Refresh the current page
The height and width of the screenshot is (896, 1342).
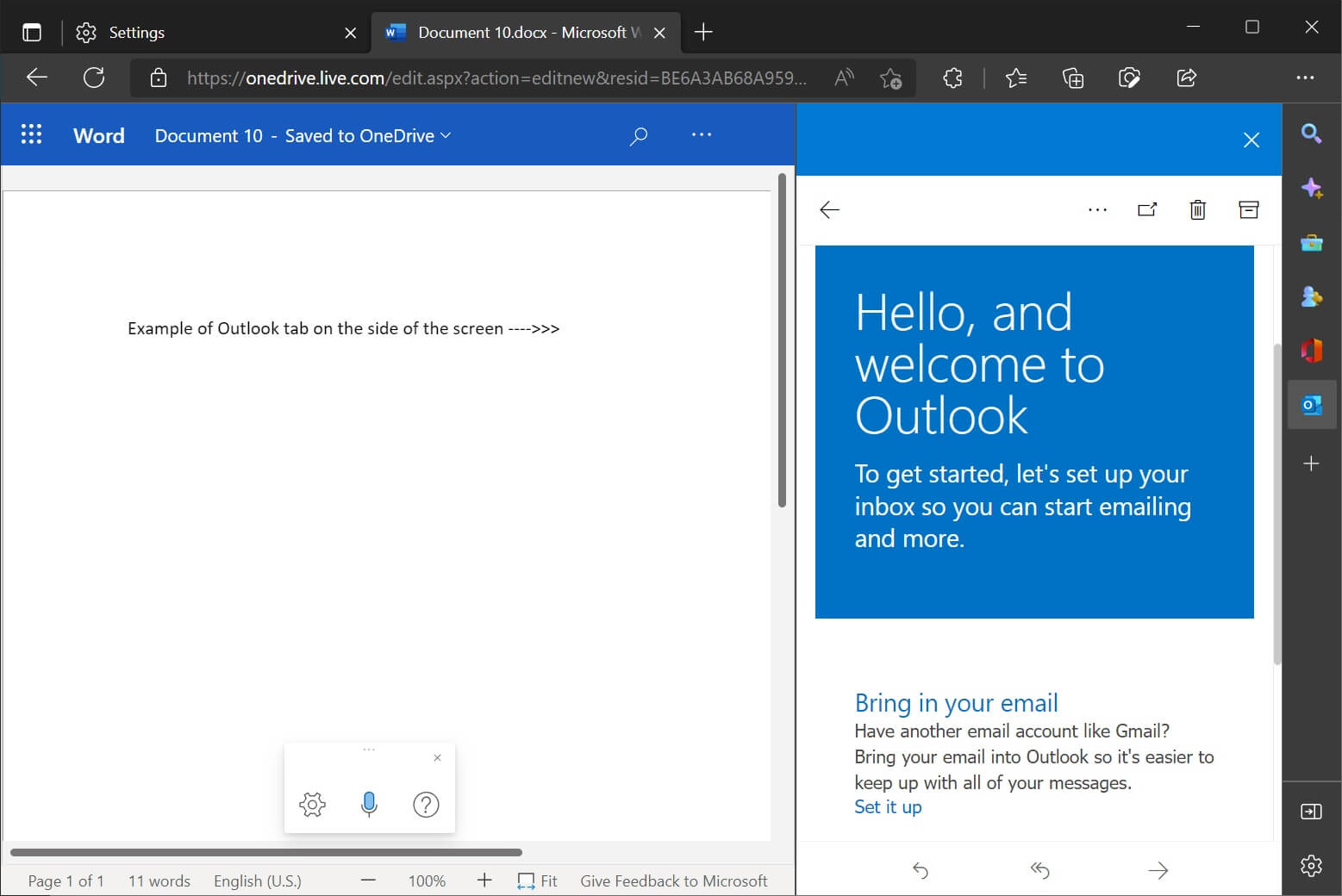[94, 78]
